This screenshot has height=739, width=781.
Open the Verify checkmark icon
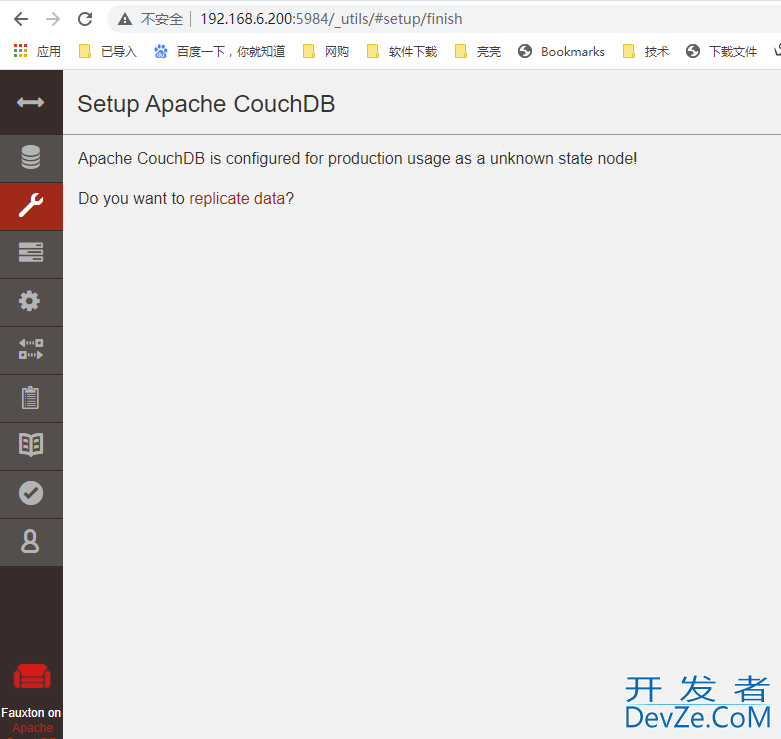tap(31, 494)
